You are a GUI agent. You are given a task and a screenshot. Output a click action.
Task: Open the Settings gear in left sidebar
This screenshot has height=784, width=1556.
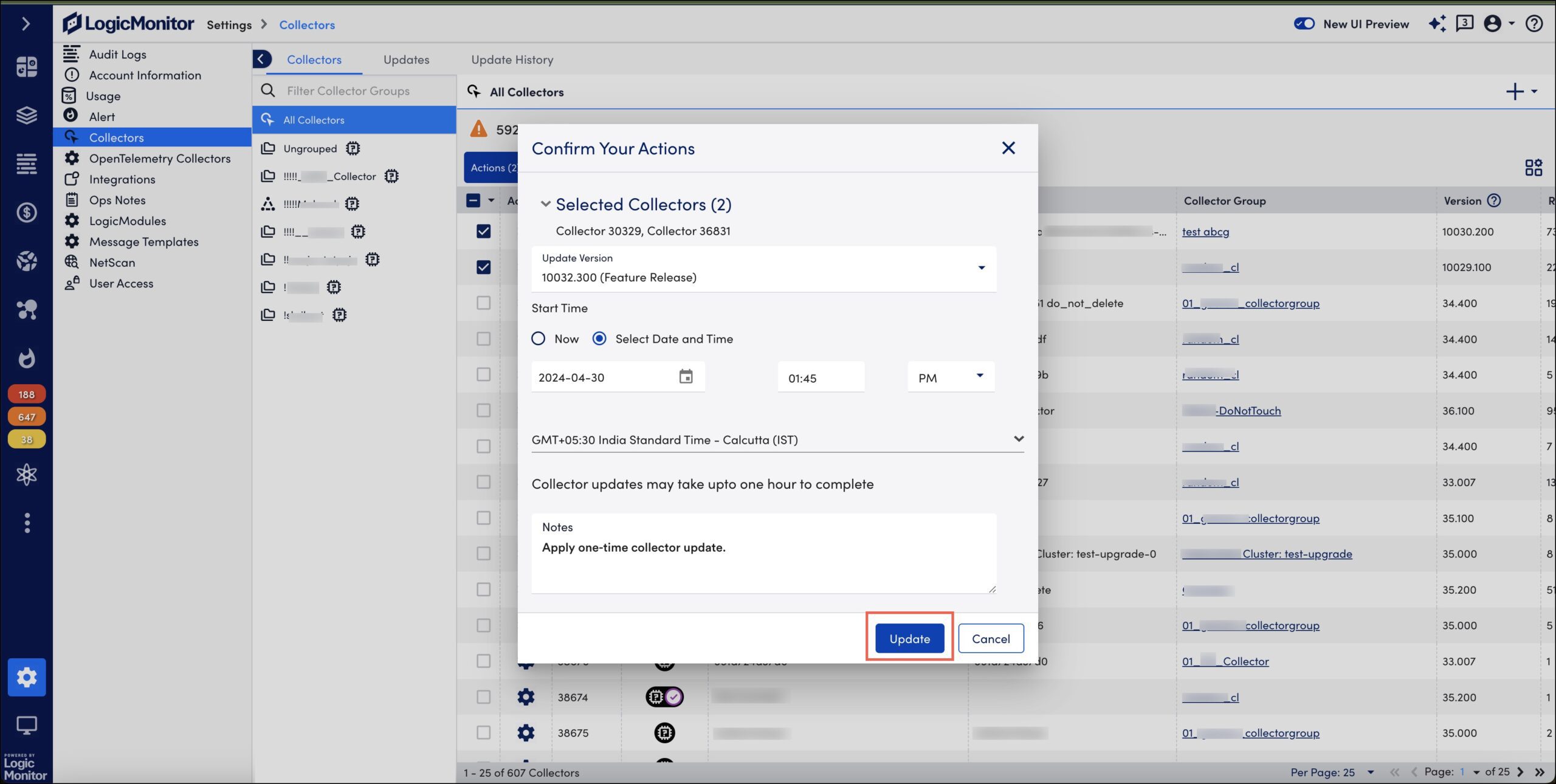26,677
